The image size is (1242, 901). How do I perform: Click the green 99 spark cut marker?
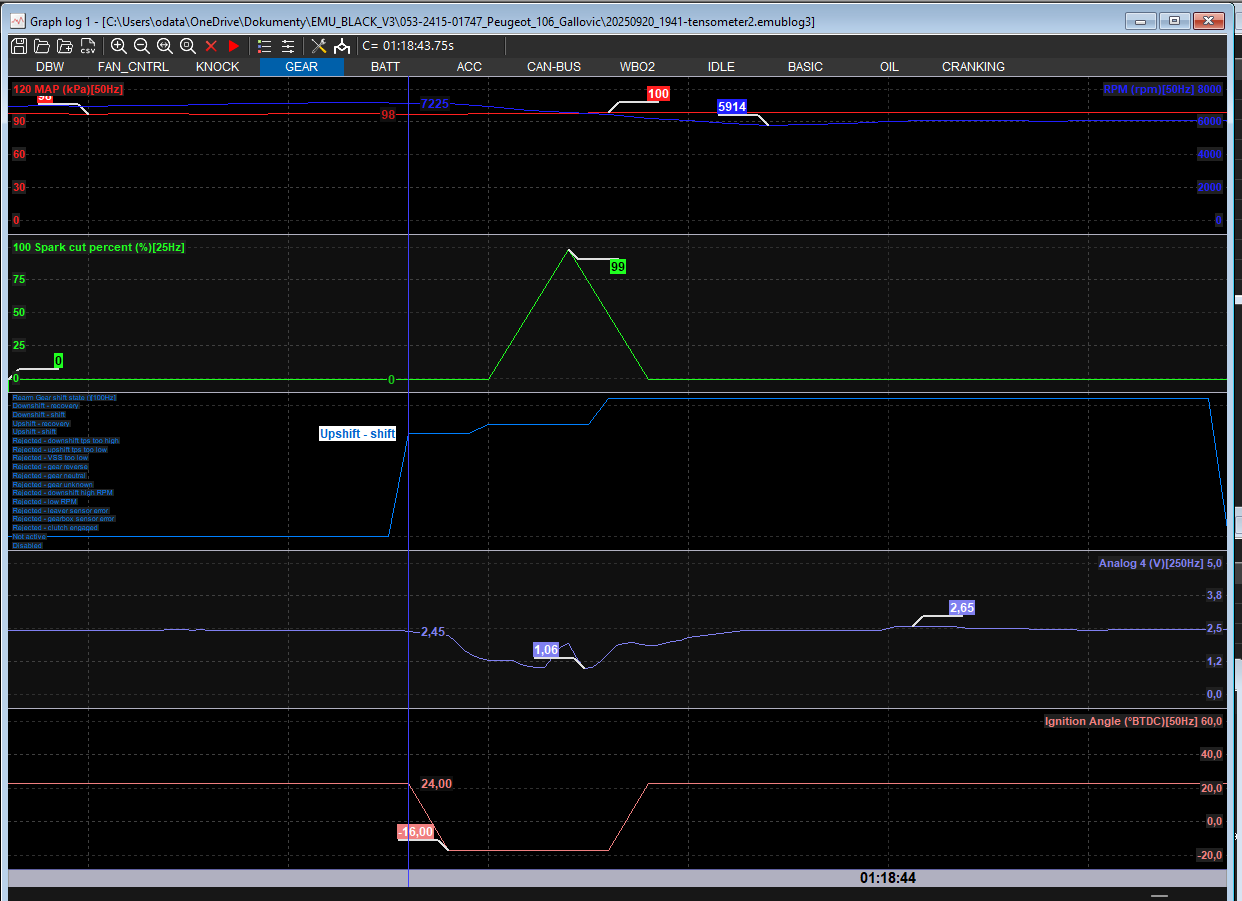[x=618, y=267]
